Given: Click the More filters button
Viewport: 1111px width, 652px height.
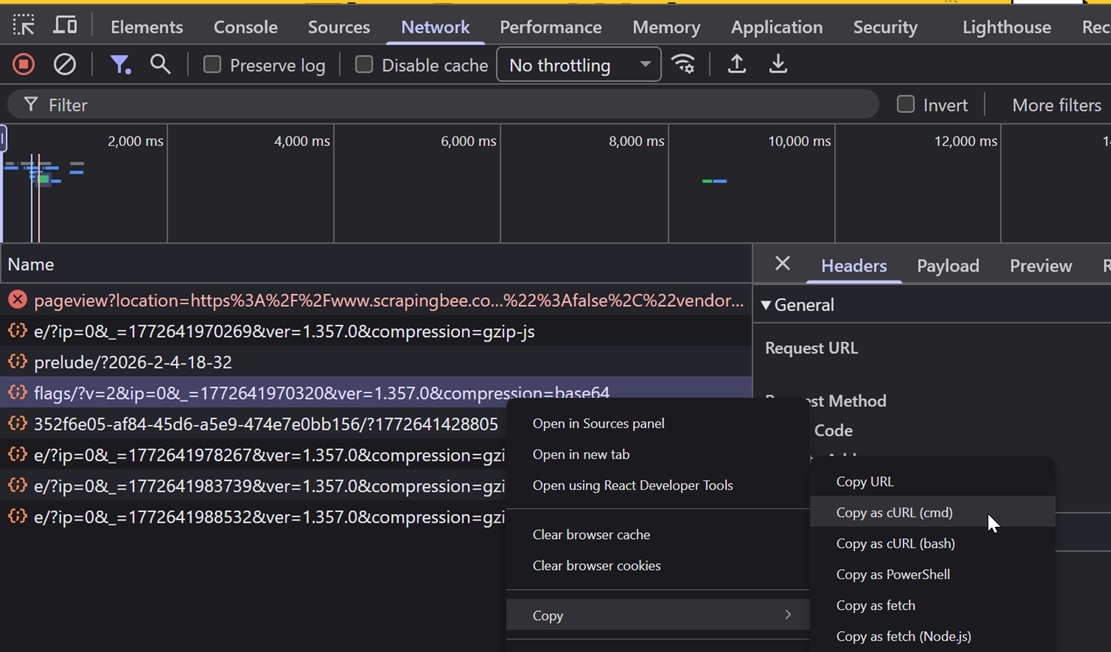Looking at the screenshot, I should coord(1055,104).
